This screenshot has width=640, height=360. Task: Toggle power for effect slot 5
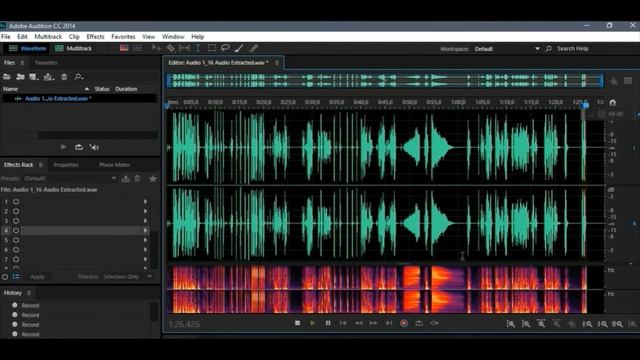tap(16, 240)
